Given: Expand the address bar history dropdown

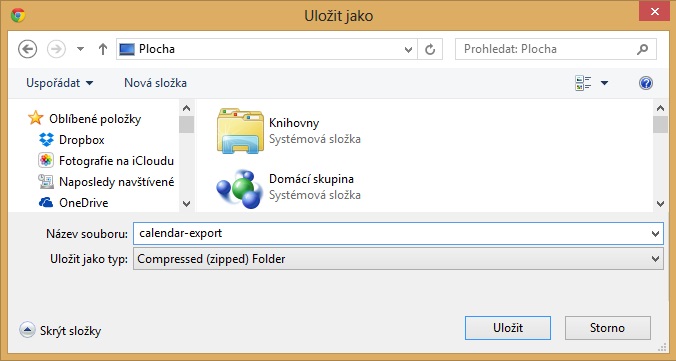Looking at the screenshot, I should [408, 50].
